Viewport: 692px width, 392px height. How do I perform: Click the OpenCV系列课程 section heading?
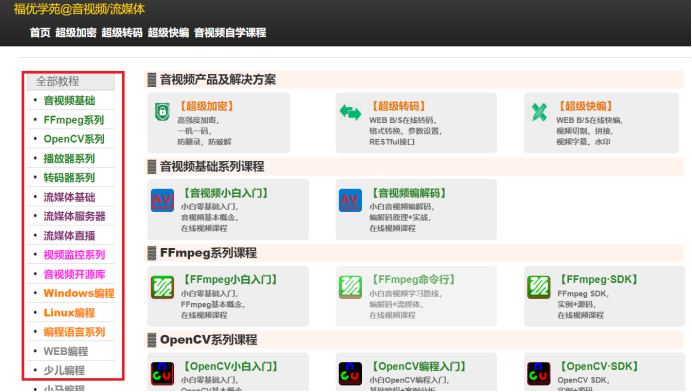(x=208, y=340)
